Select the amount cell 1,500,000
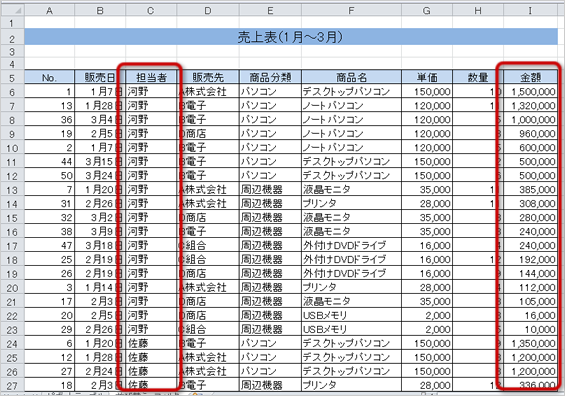Viewport: 565px width, 396px height. 530,91
